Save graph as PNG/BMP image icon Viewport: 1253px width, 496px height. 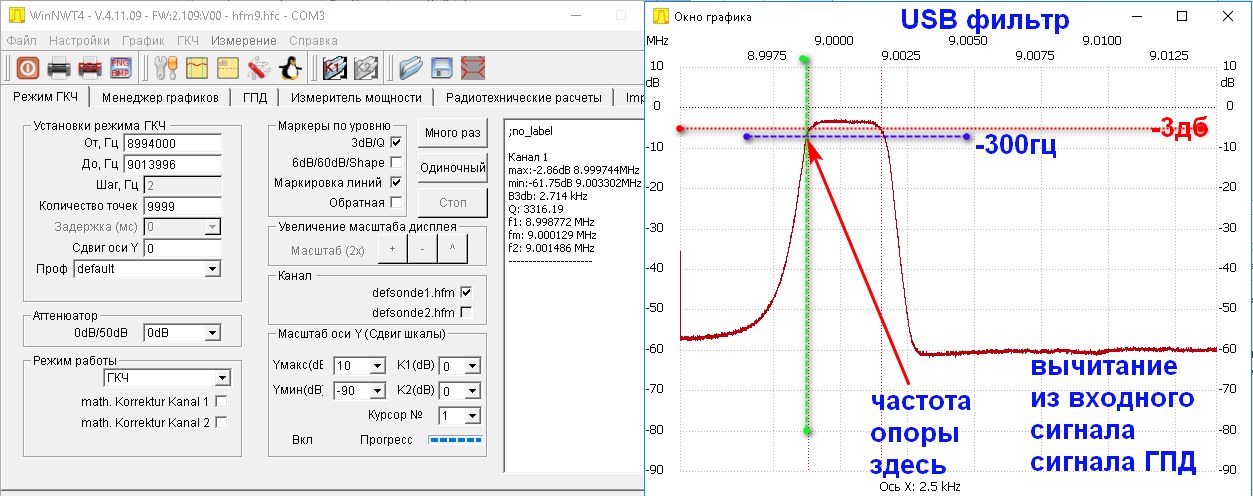tap(121, 68)
